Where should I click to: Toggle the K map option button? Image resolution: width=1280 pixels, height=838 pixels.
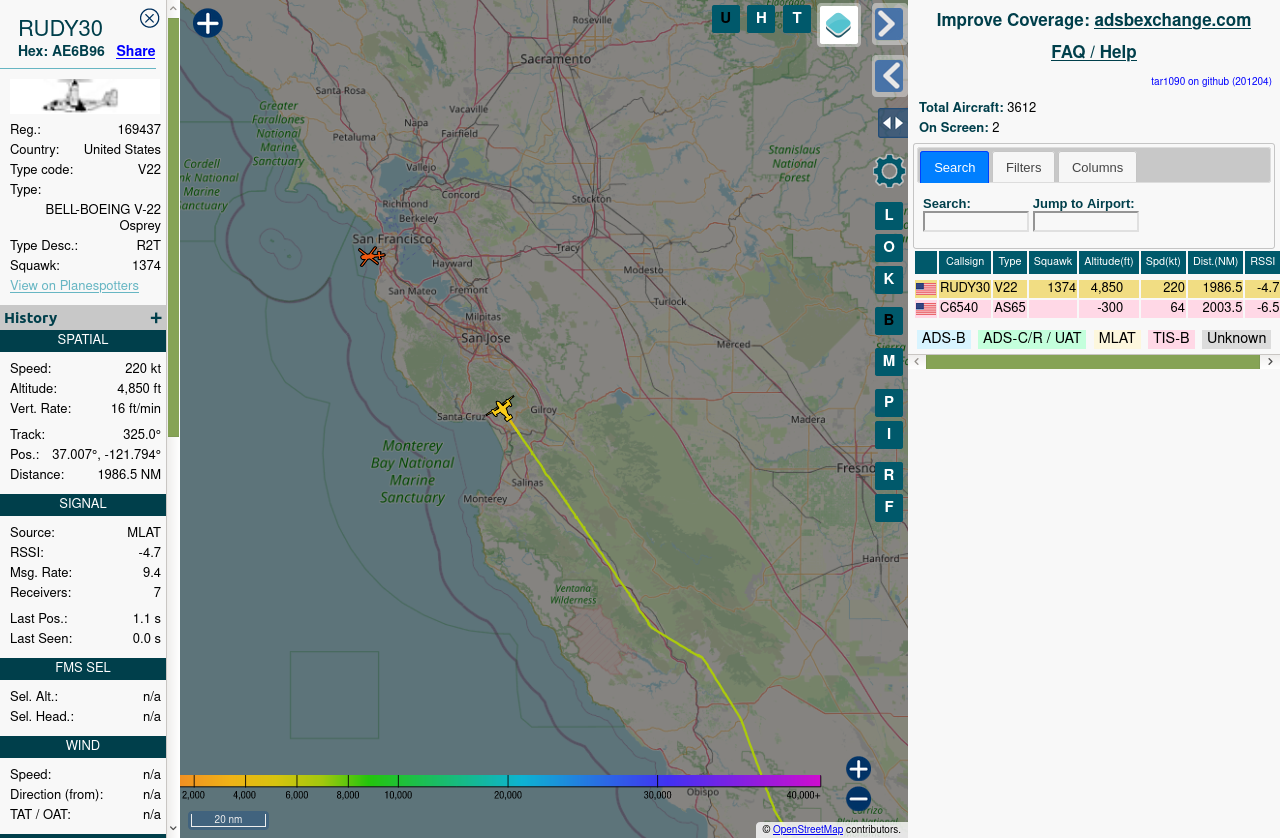pos(889,279)
